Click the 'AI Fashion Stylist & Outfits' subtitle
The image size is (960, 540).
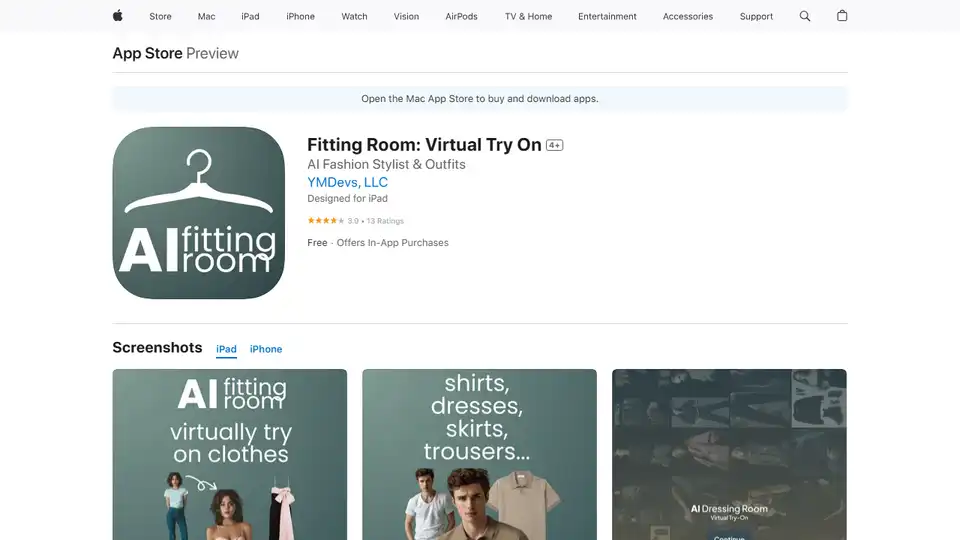pos(386,164)
